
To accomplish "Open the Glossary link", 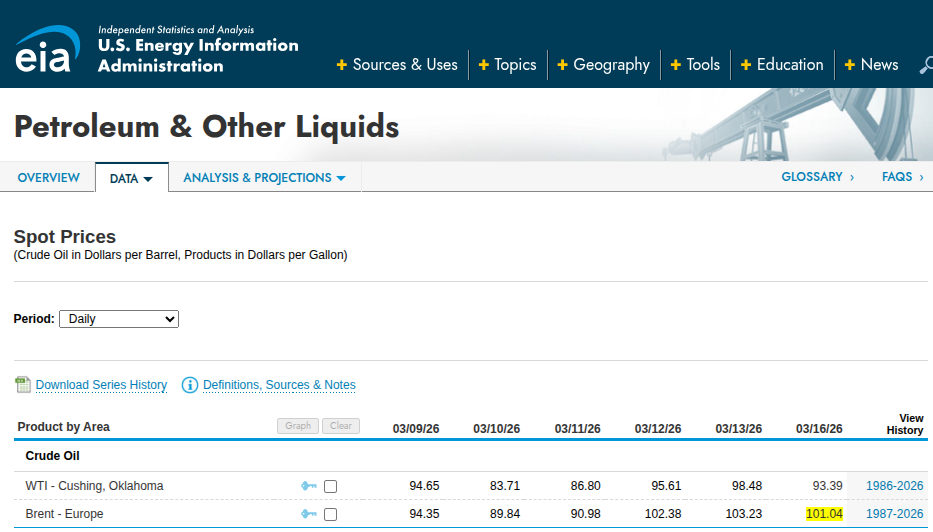I will click(x=818, y=177).
